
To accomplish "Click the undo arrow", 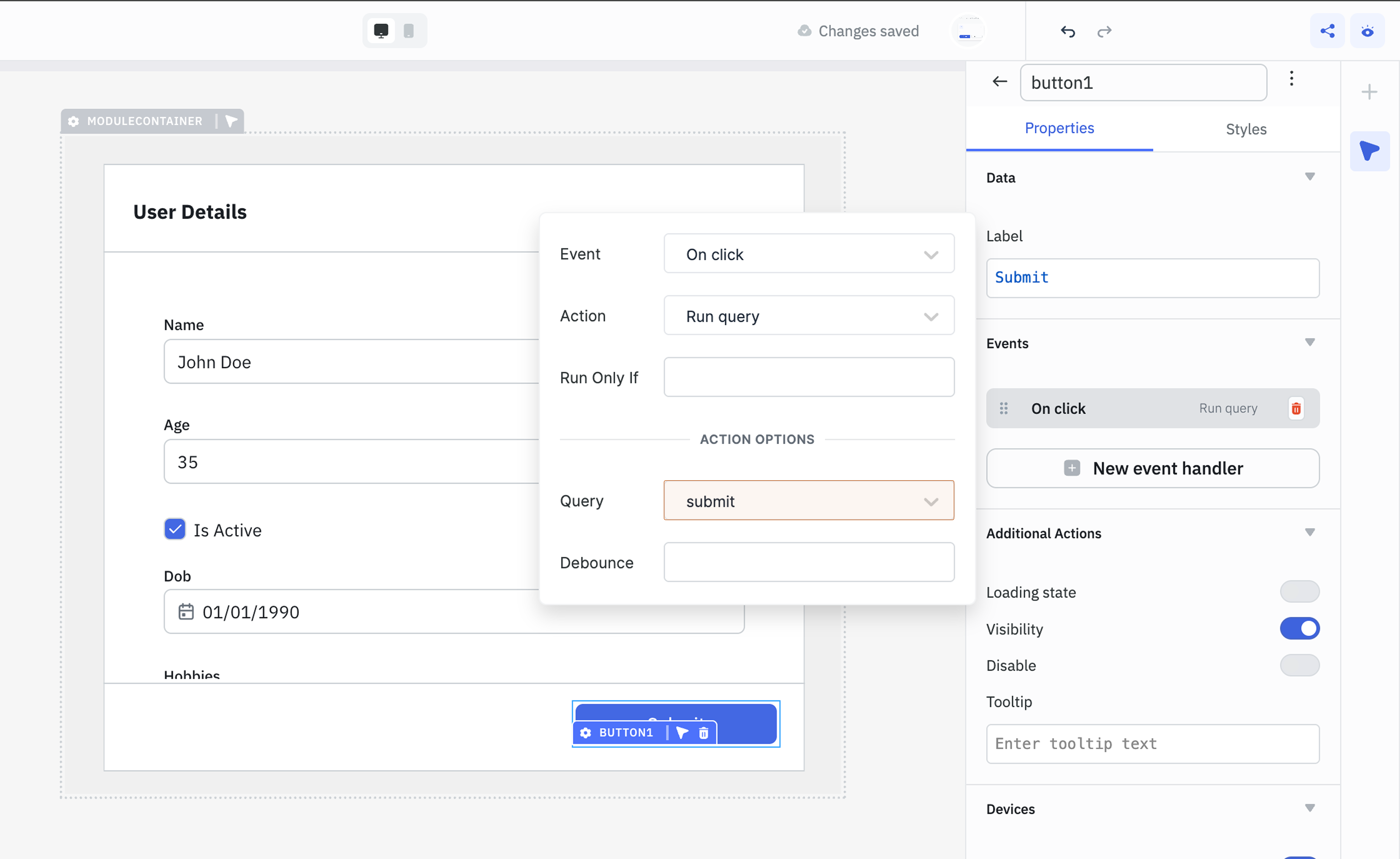I will click(x=1068, y=31).
